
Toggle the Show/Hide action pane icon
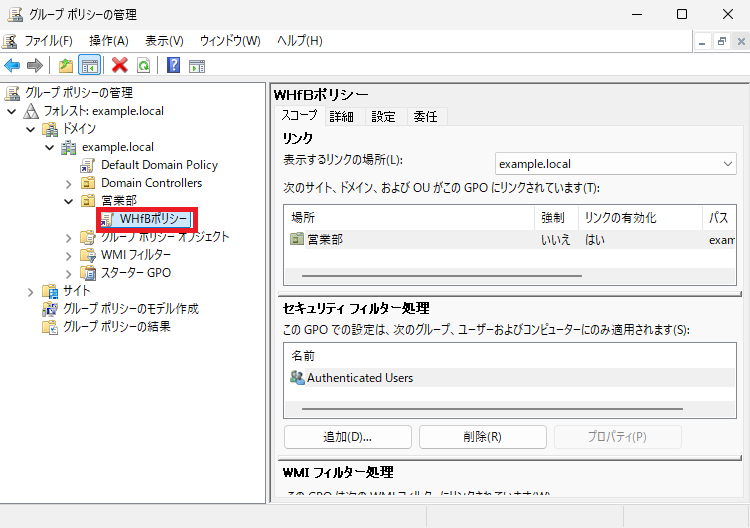tap(197, 66)
